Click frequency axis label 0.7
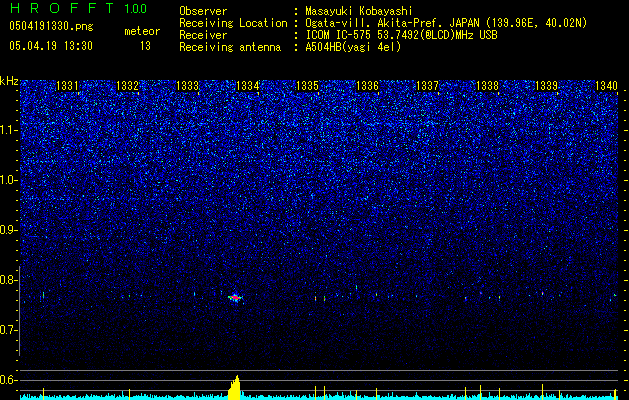This screenshot has width=629, height=400. 8,330
